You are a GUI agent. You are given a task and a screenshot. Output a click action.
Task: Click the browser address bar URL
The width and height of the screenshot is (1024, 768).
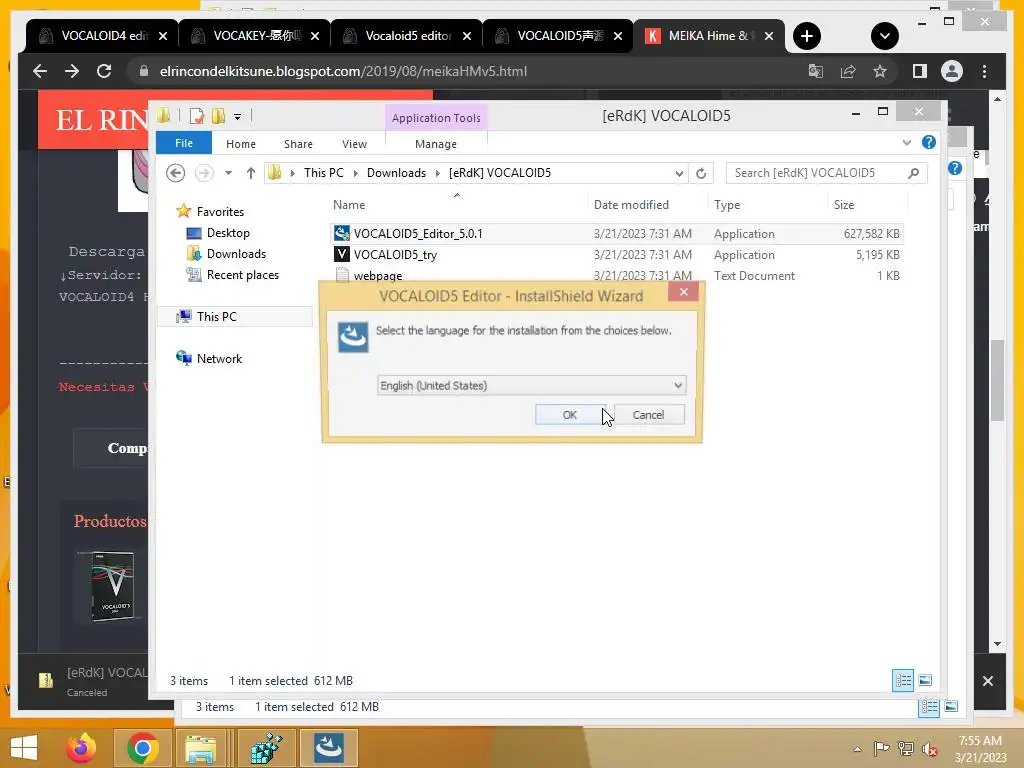(x=344, y=71)
